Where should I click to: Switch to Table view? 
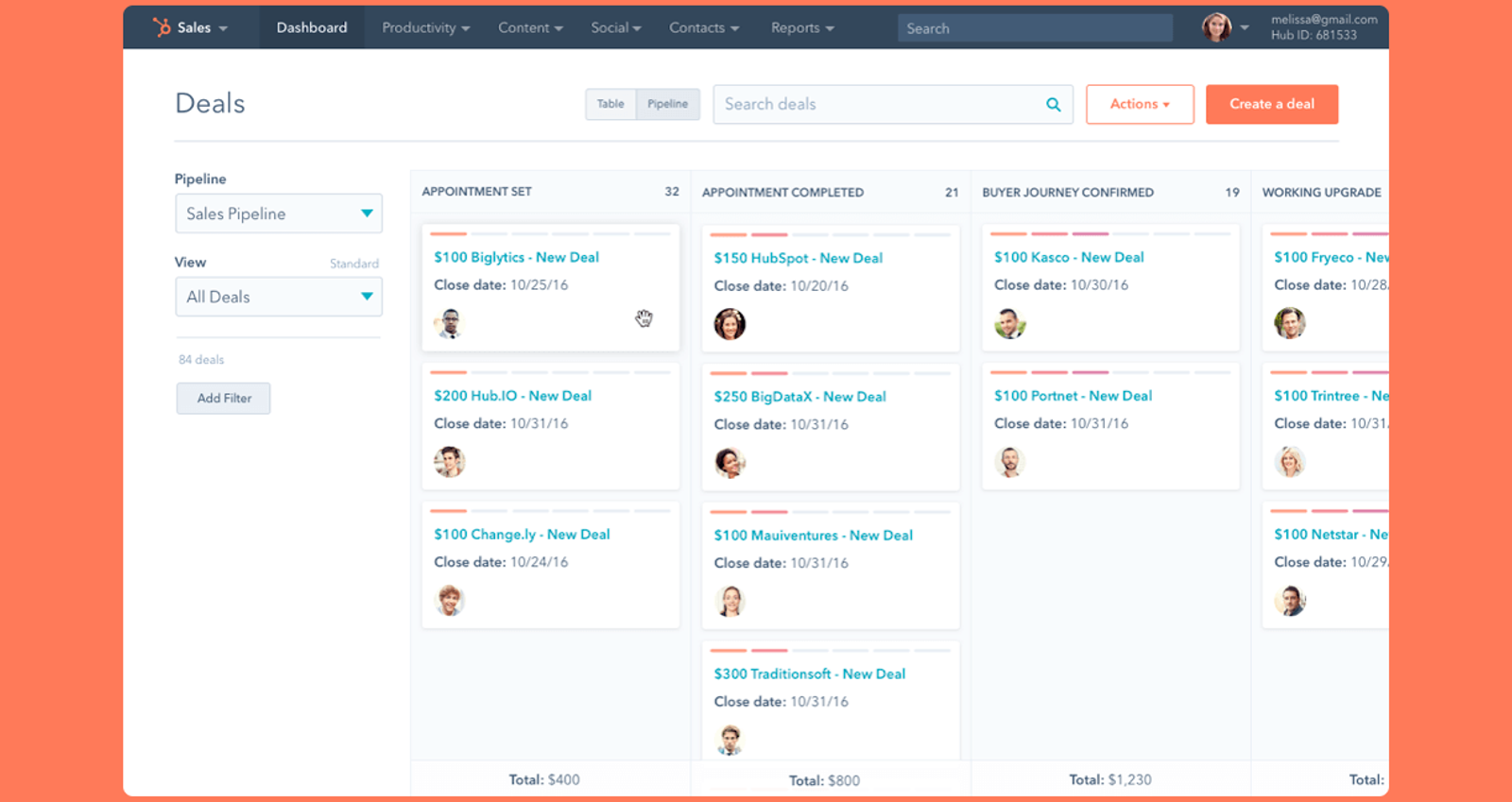point(610,104)
